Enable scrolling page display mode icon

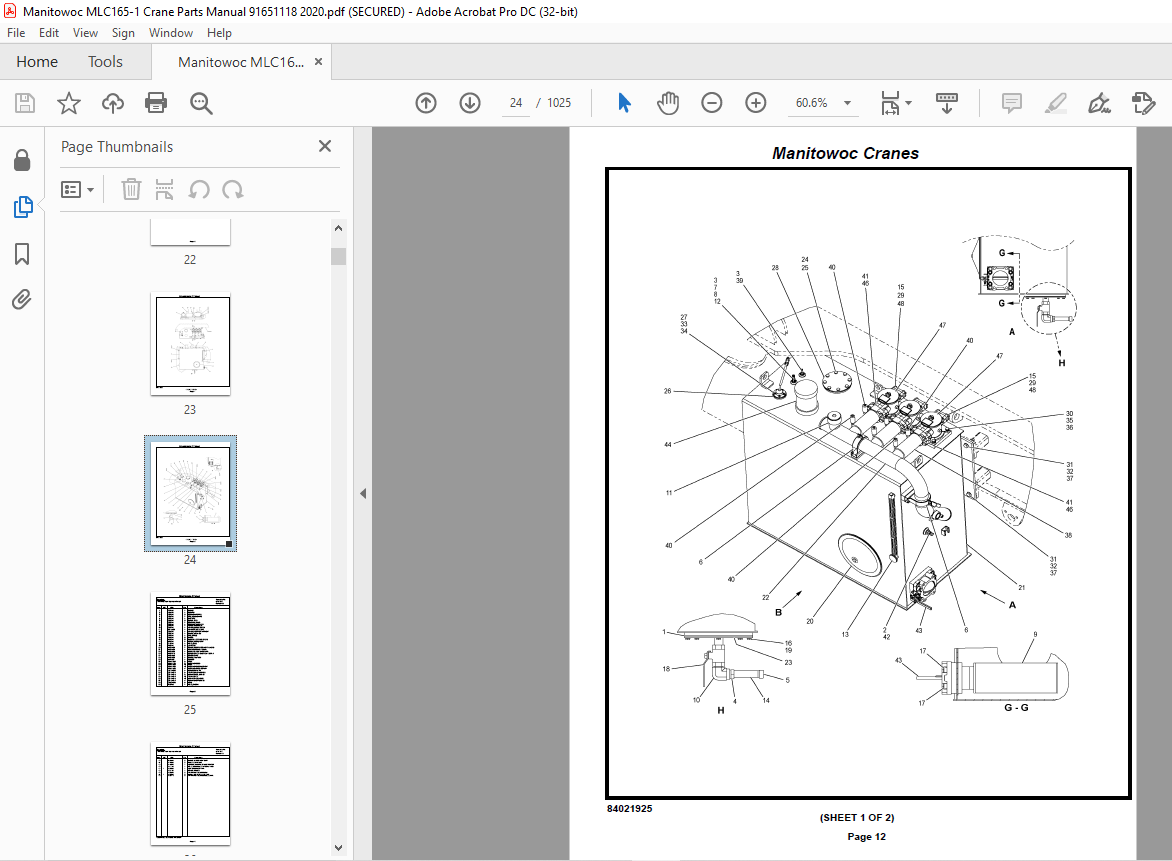coord(947,103)
